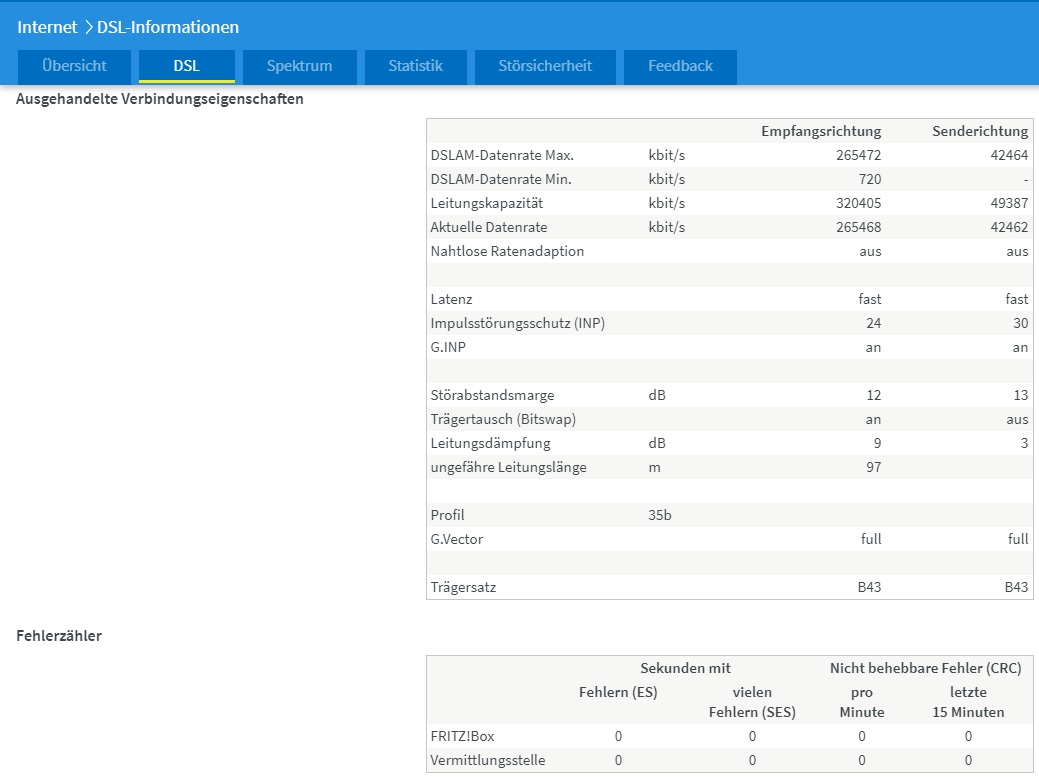Click the 35b profile value
This screenshot has height=777, width=1039.
click(659, 515)
